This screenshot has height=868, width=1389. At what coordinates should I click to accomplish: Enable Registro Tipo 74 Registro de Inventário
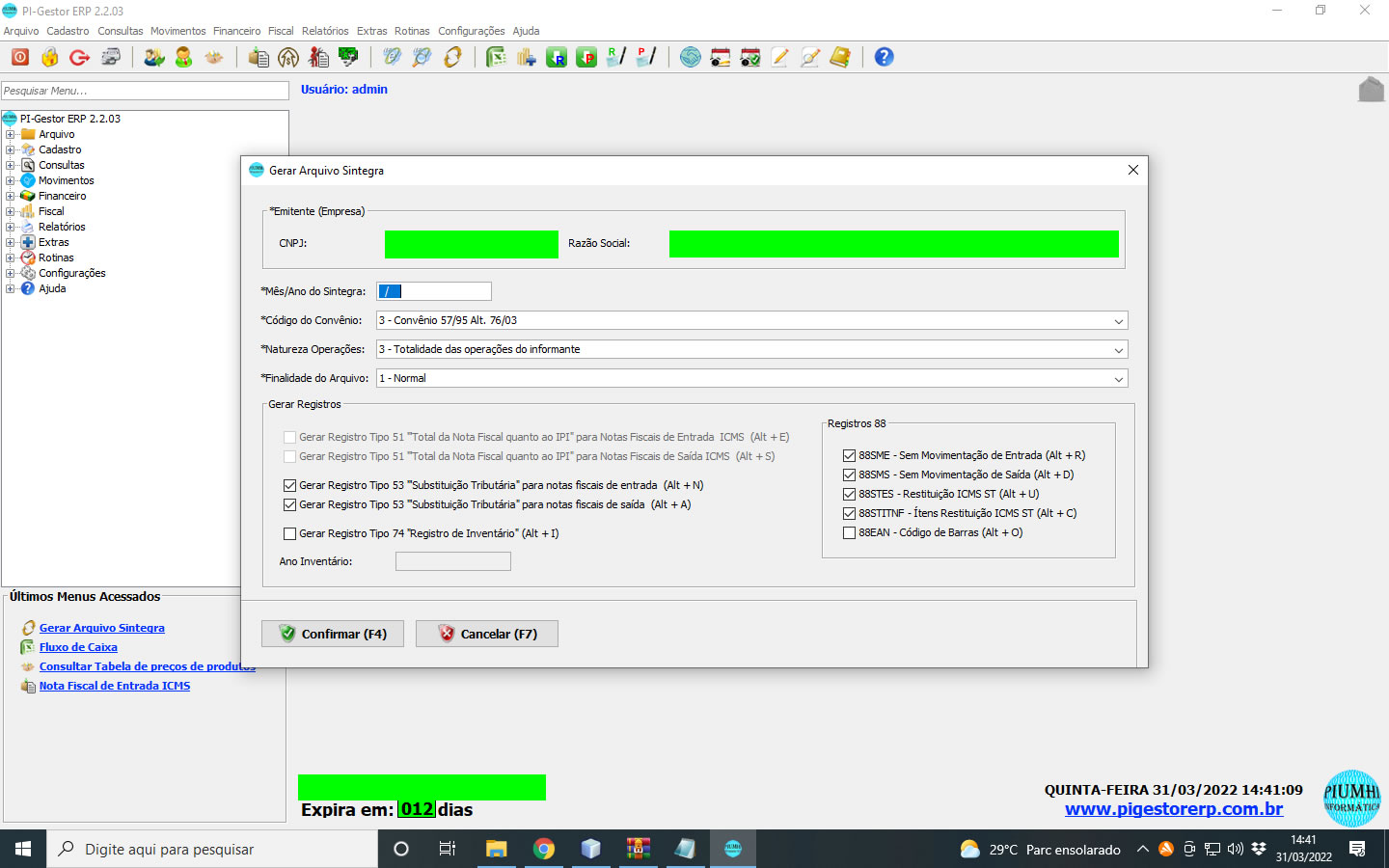289,533
